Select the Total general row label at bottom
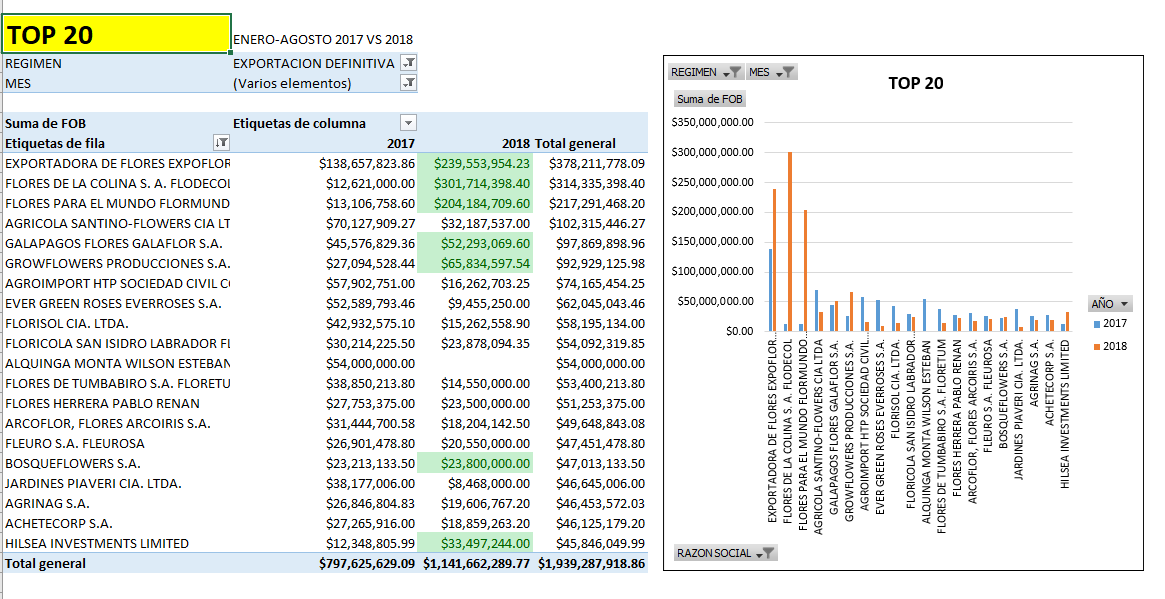The height and width of the screenshot is (599, 1165). 45,564
